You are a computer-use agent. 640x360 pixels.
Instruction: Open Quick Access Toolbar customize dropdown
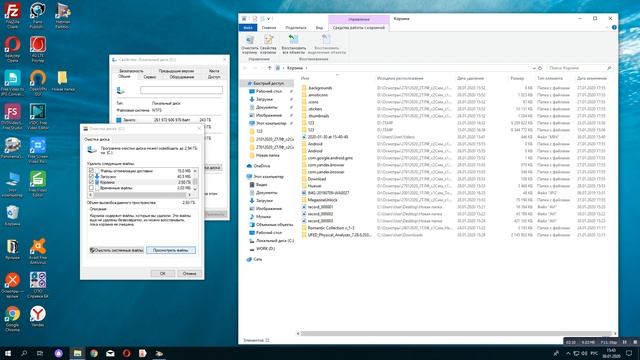pos(269,19)
